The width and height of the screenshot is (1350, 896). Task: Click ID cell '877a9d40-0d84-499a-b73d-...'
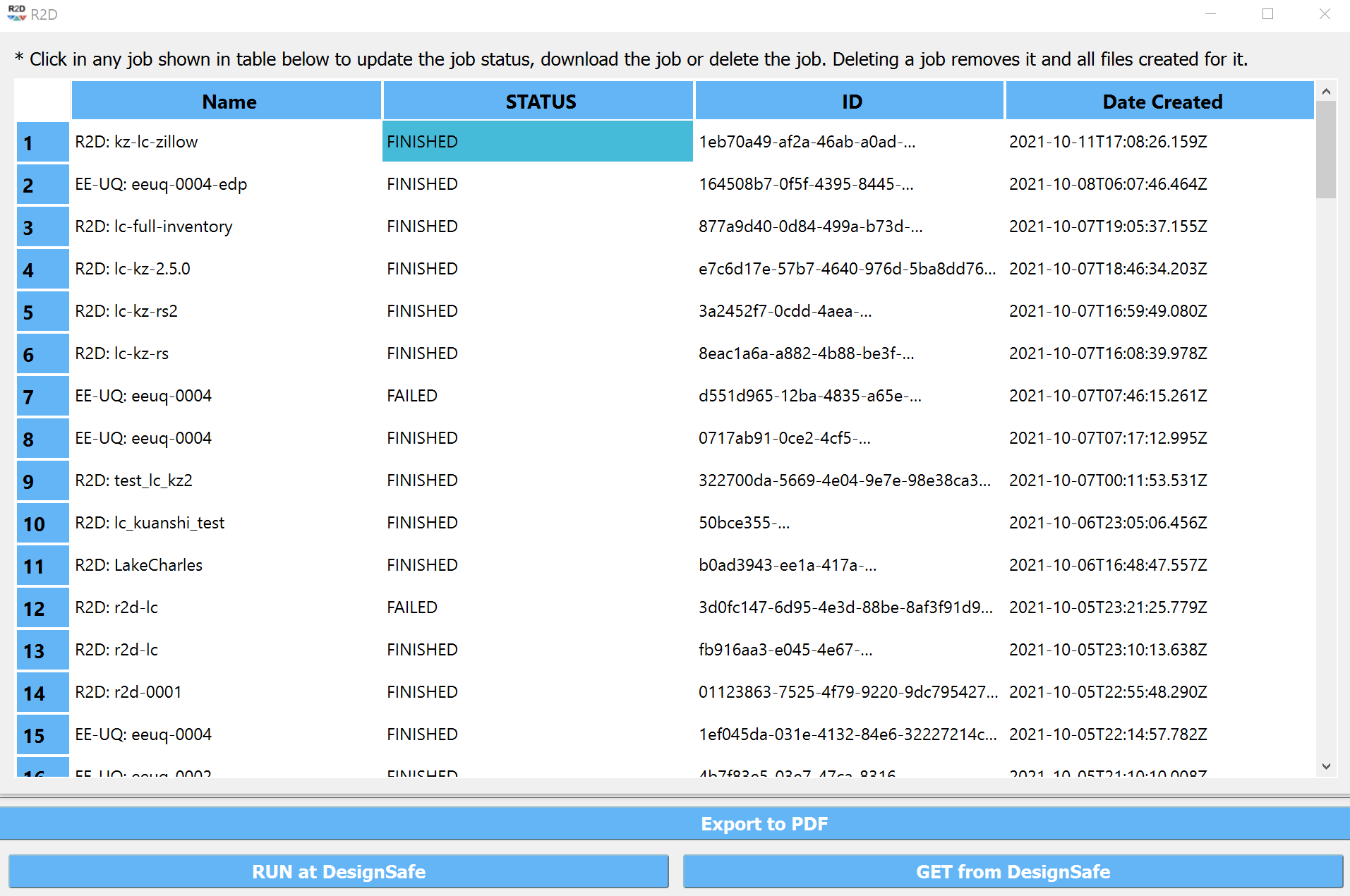point(811,226)
